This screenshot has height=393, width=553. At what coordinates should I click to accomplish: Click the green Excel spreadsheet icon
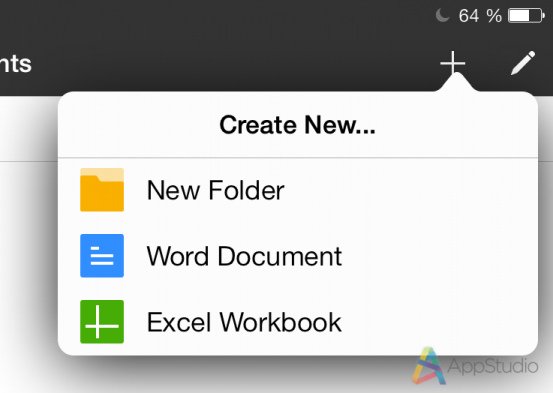(102, 322)
